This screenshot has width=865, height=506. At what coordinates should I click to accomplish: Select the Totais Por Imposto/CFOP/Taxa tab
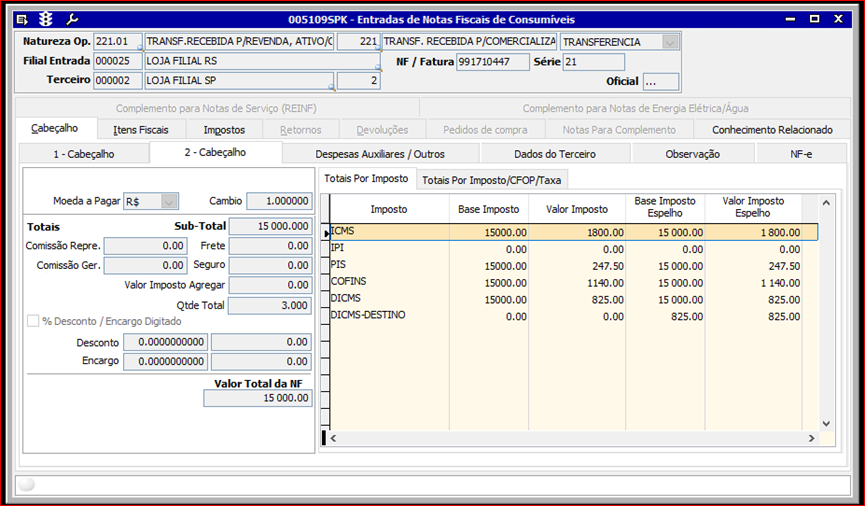pyautogui.click(x=491, y=180)
